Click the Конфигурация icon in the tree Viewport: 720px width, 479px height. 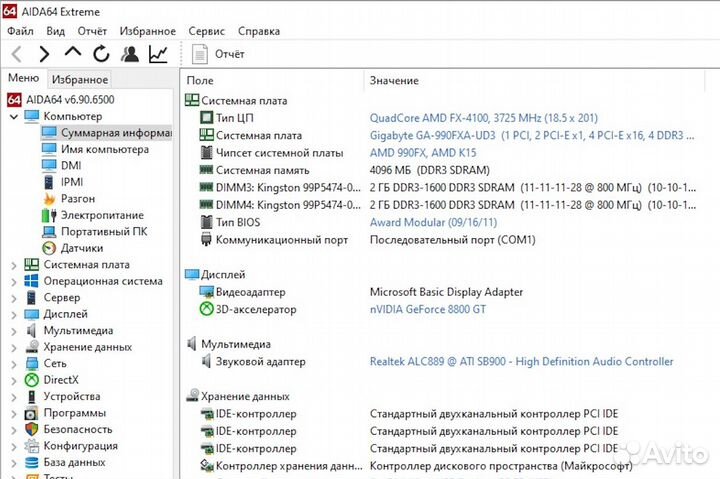coord(31,446)
